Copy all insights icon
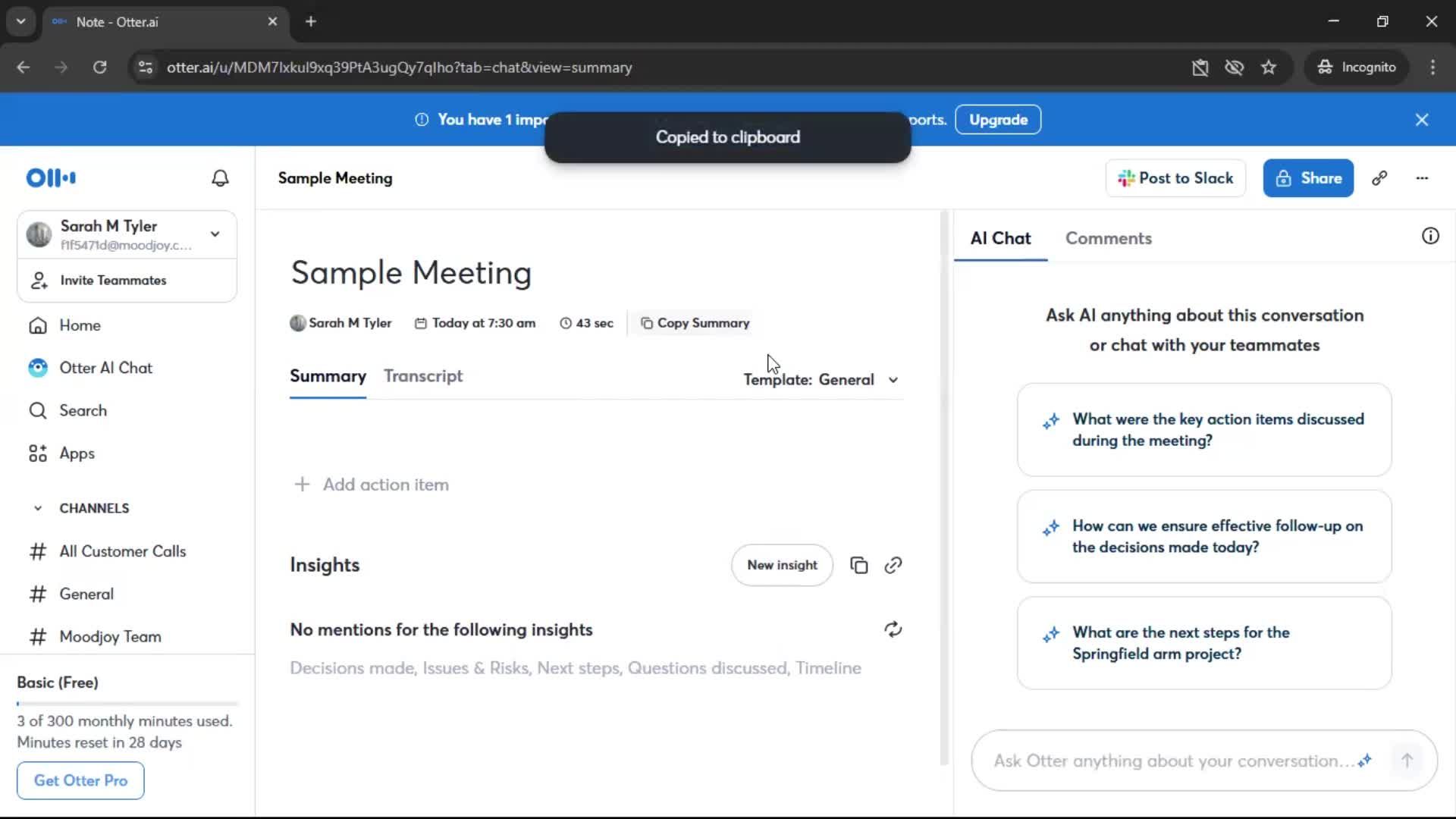Image resolution: width=1456 pixels, height=819 pixels. click(858, 565)
